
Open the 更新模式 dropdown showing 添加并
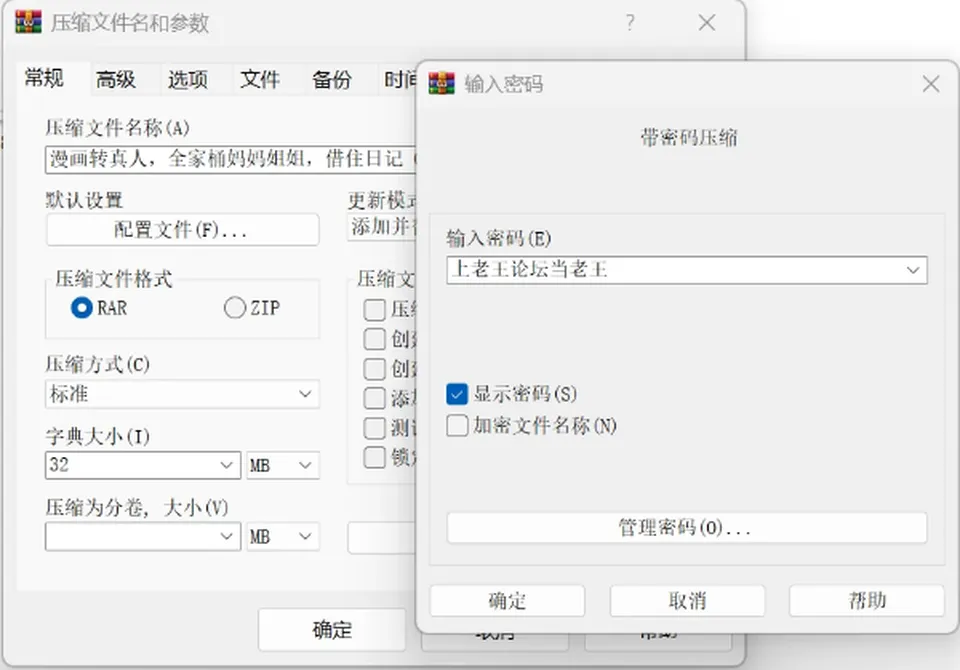point(381,227)
